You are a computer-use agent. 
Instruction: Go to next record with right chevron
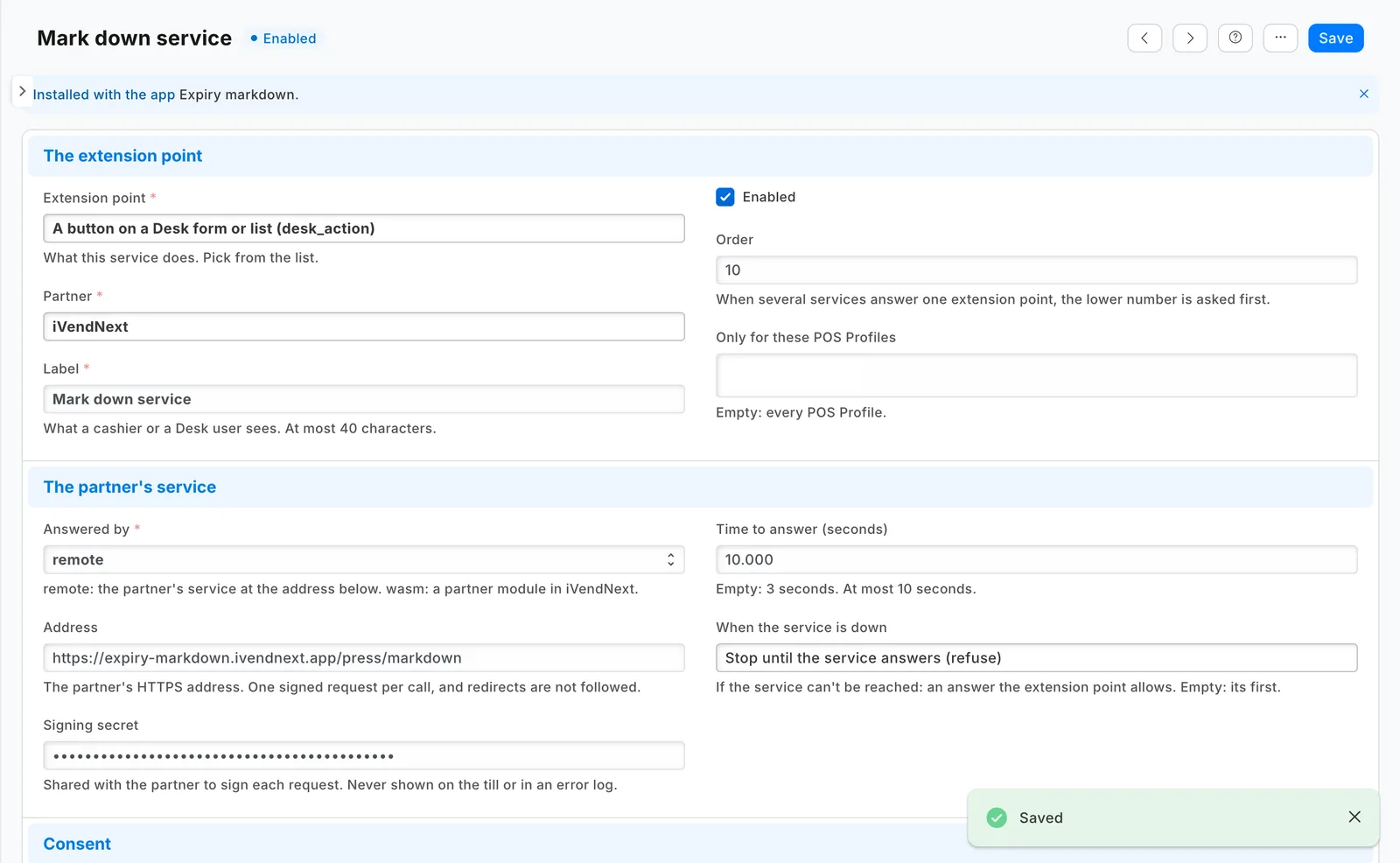1190,38
